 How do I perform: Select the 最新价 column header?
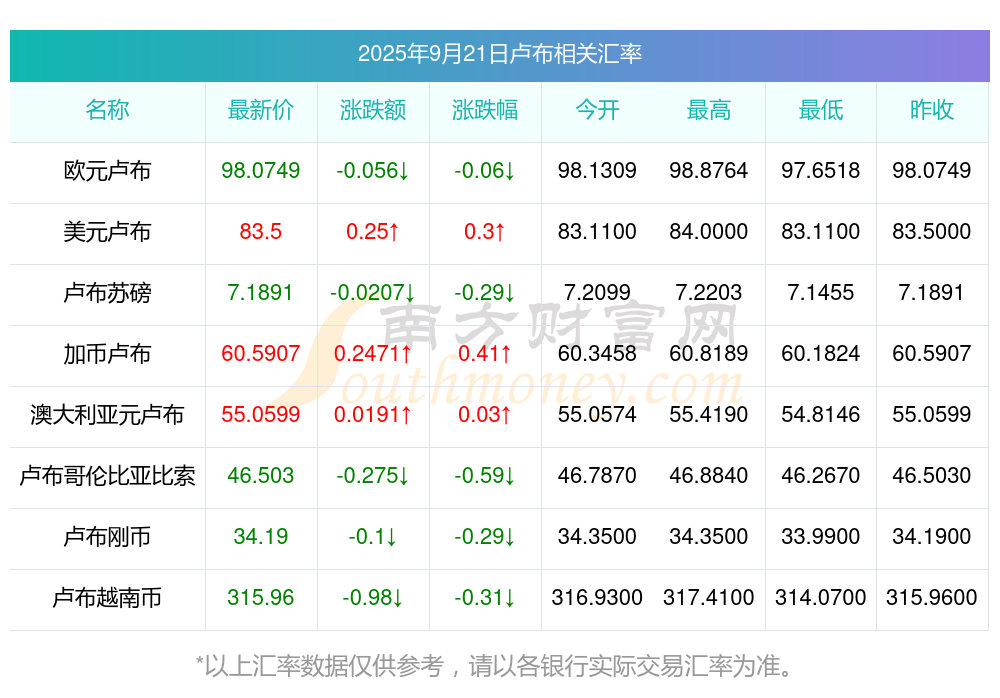pyautogui.click(x=261, y=110)
